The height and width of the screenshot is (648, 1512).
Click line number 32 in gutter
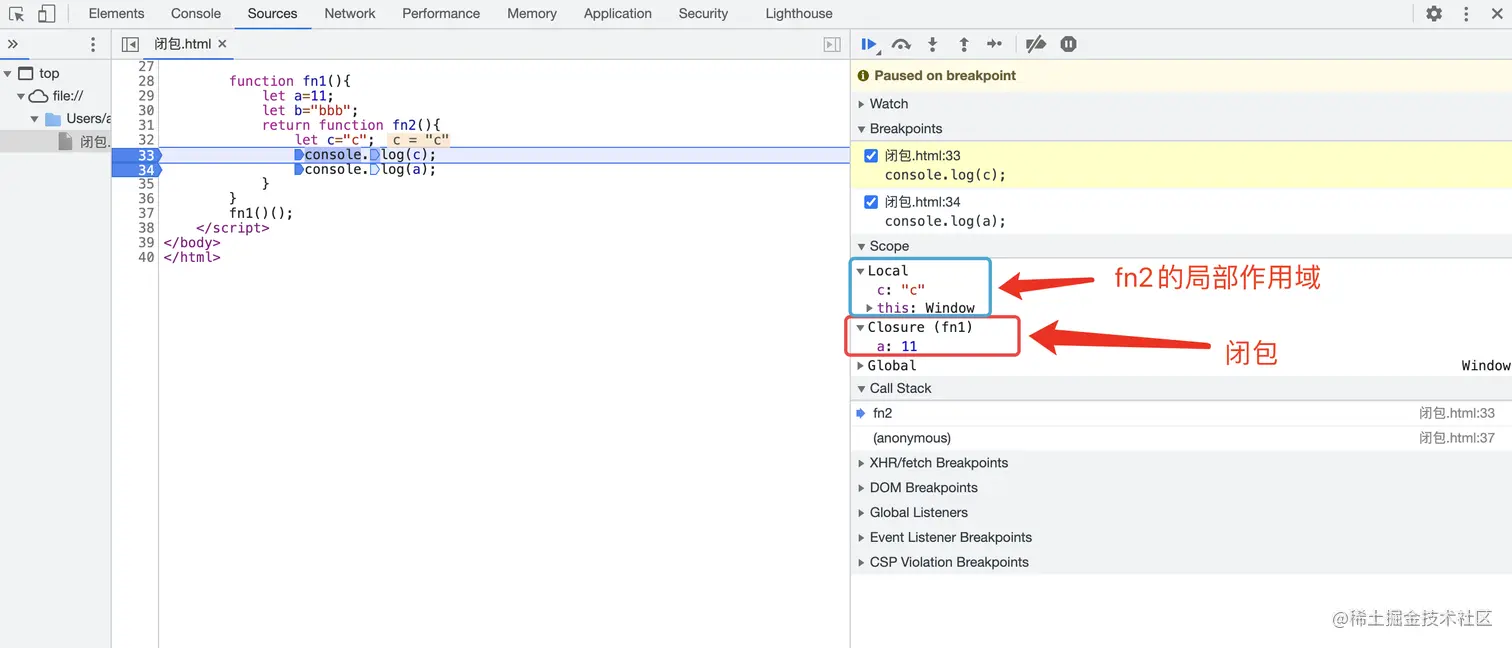point(146,140)
